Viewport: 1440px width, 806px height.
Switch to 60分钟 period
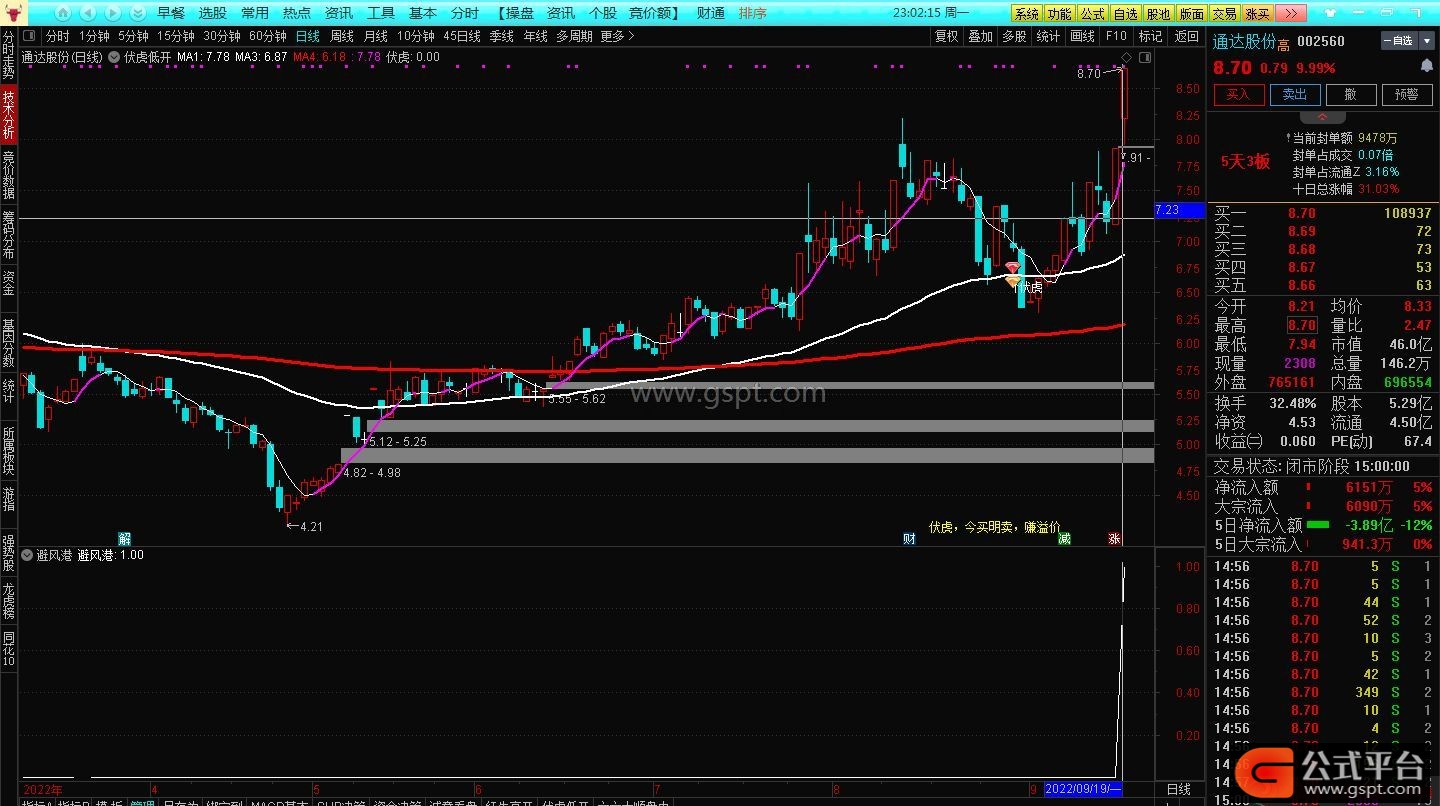[267, 36]
